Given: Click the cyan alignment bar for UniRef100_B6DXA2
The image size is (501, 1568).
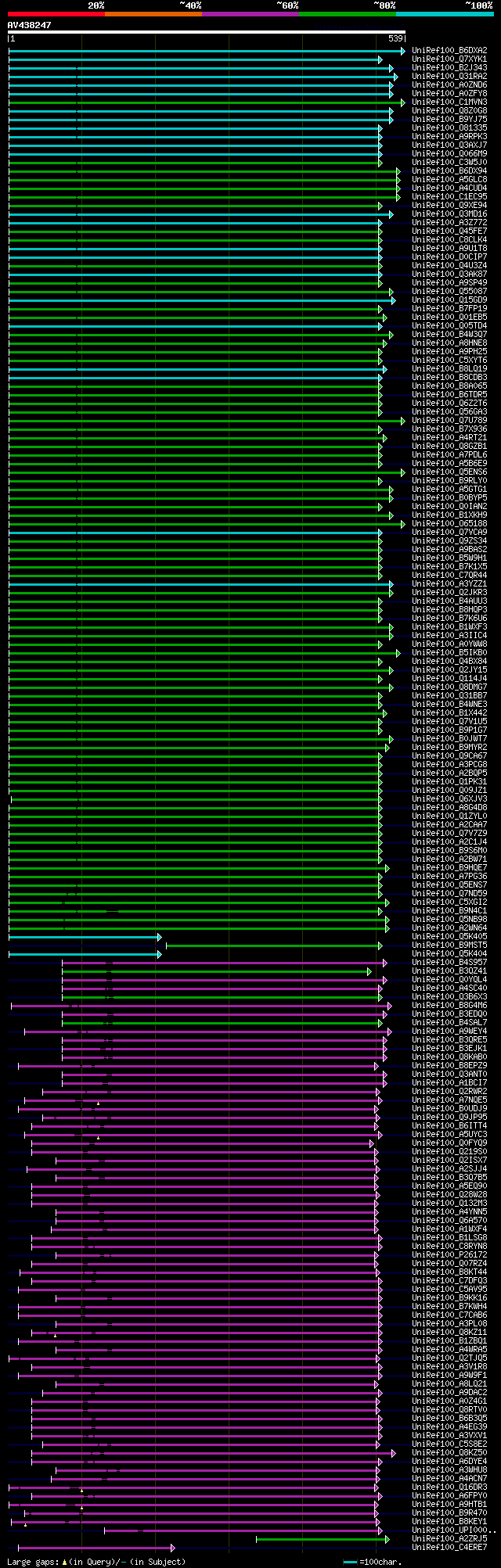Looking at the screenshot, I should click(207, 51).
